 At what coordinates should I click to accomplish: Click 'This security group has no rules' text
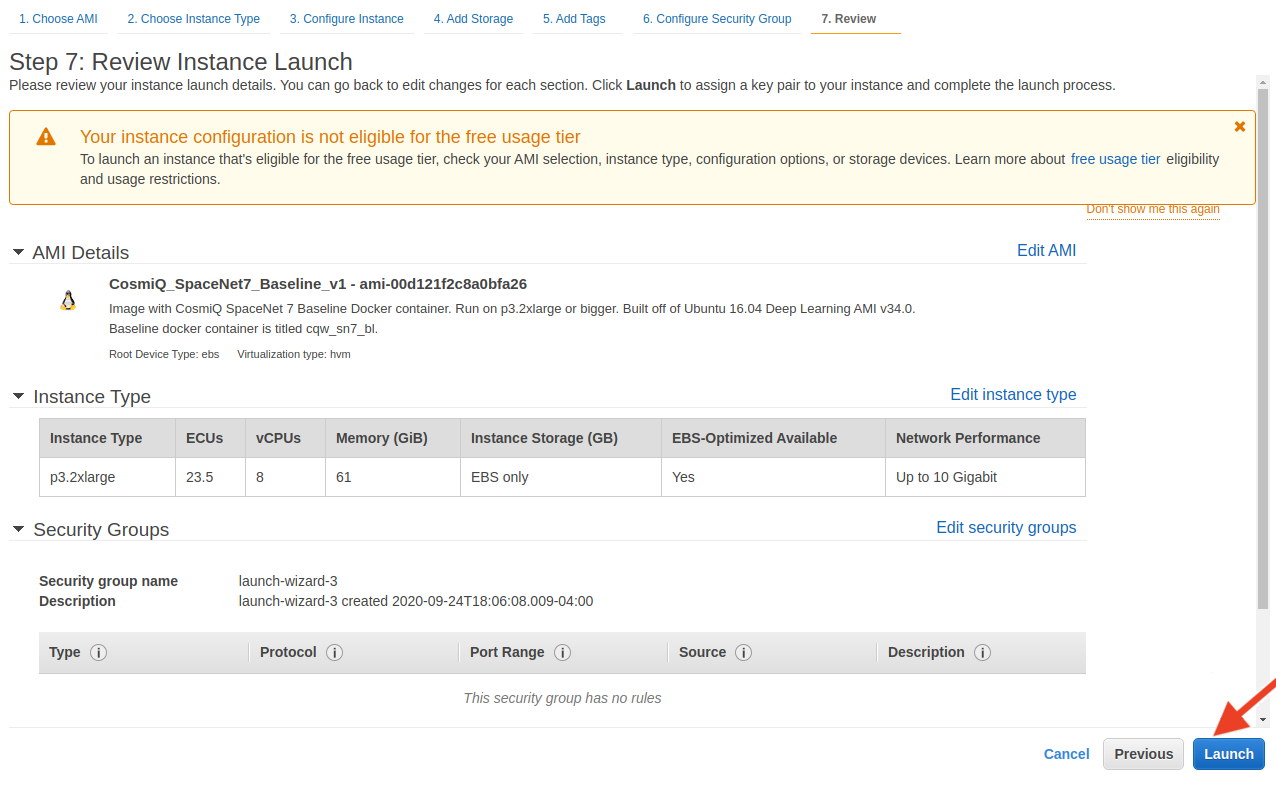point(562,698)
